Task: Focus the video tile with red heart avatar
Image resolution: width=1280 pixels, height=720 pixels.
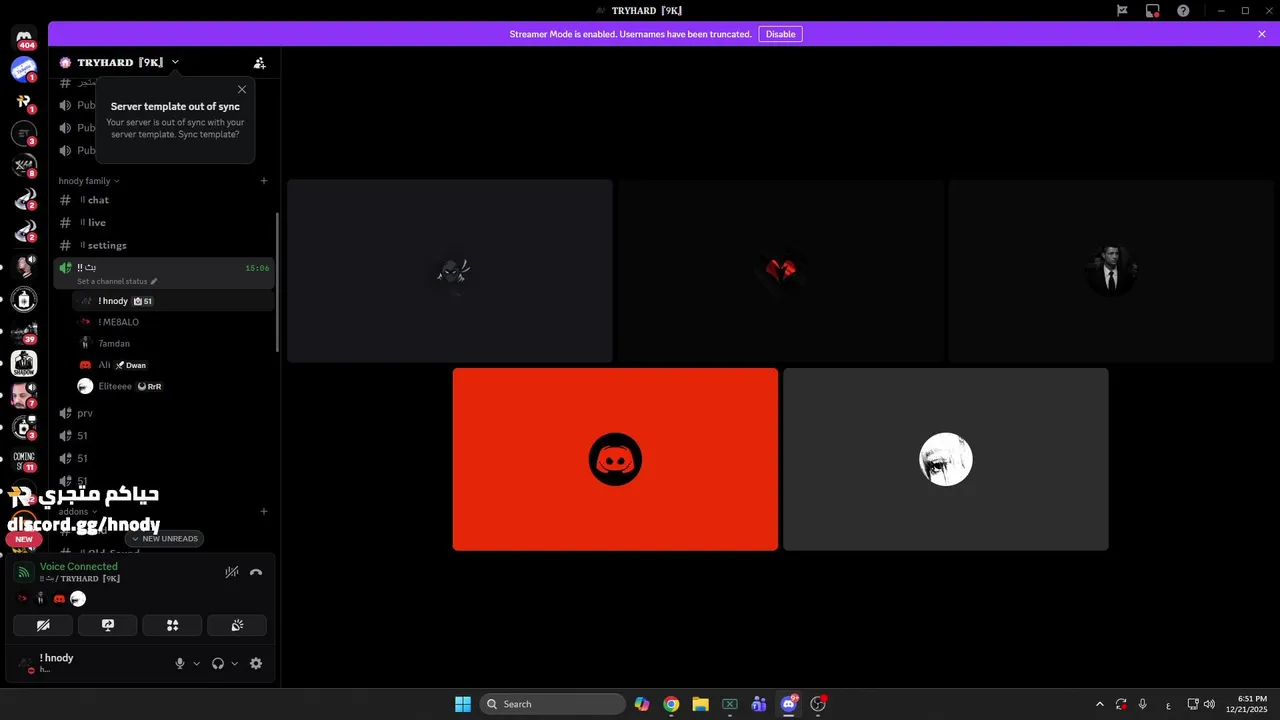Action: coord(781,270)
